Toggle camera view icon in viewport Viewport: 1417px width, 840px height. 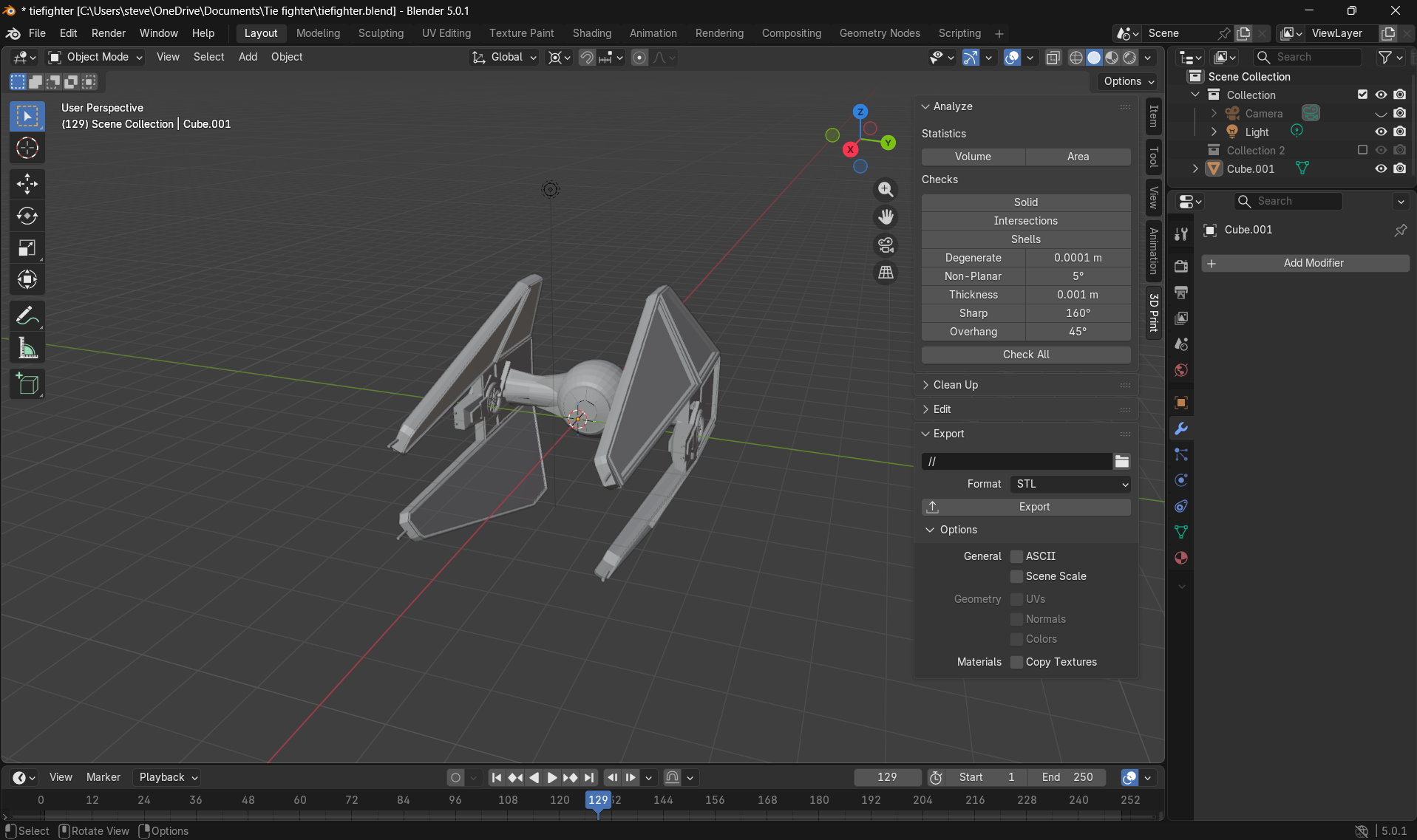[x=886, y=245]
